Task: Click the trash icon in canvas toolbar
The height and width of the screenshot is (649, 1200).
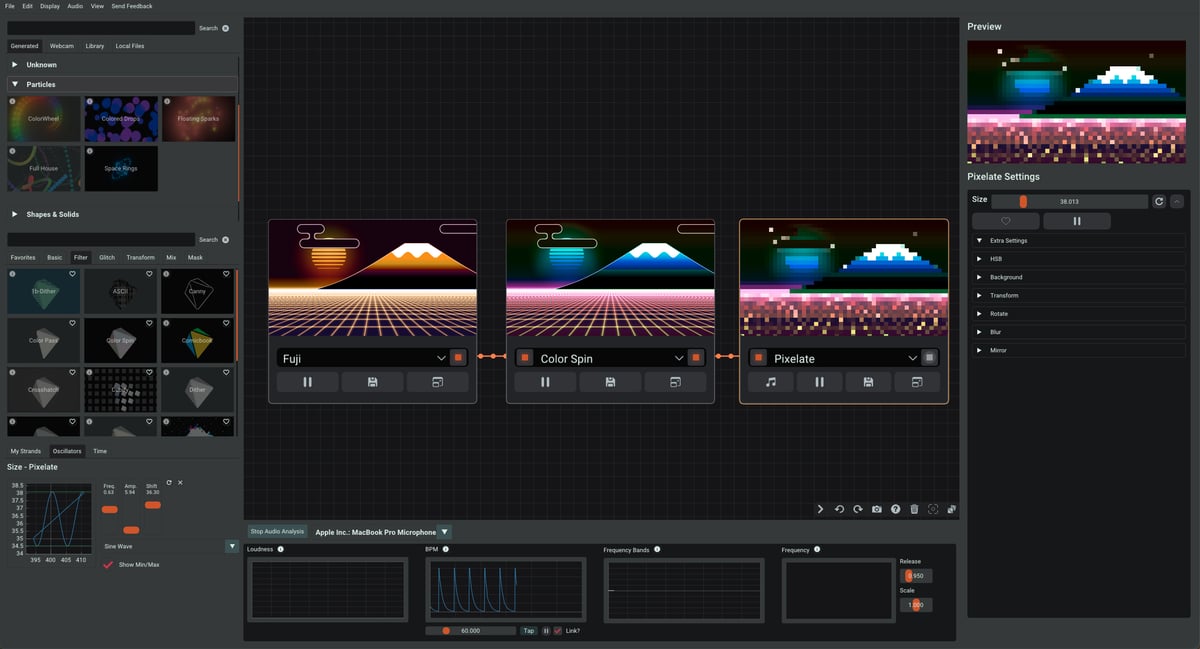Action: pyautogui.click(x=914, y=509)
